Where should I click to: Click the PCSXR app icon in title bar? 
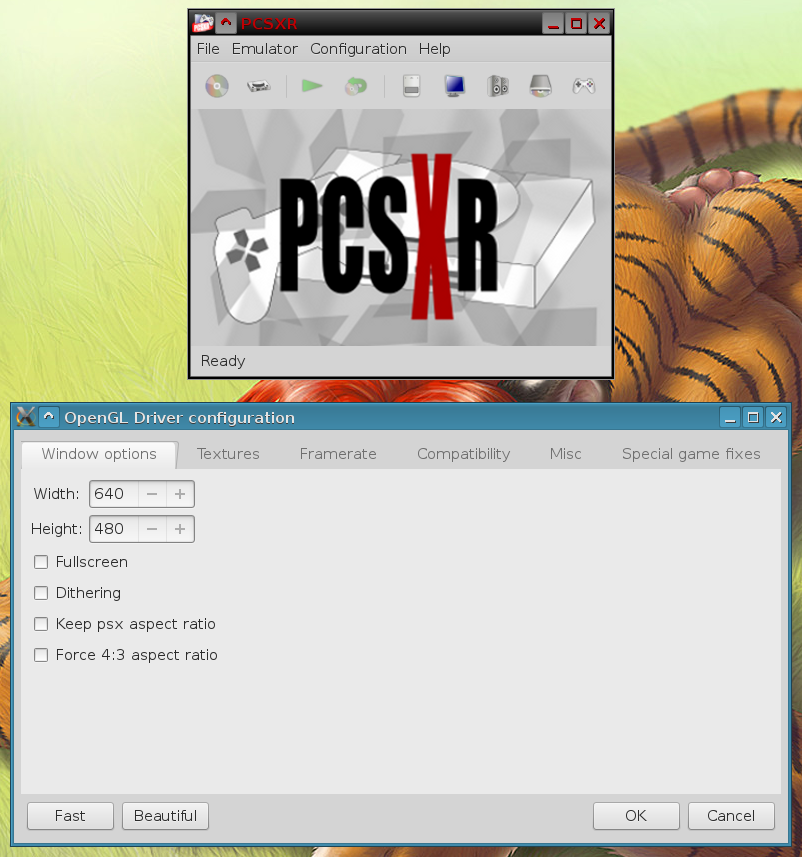click(x=202, y=24)
